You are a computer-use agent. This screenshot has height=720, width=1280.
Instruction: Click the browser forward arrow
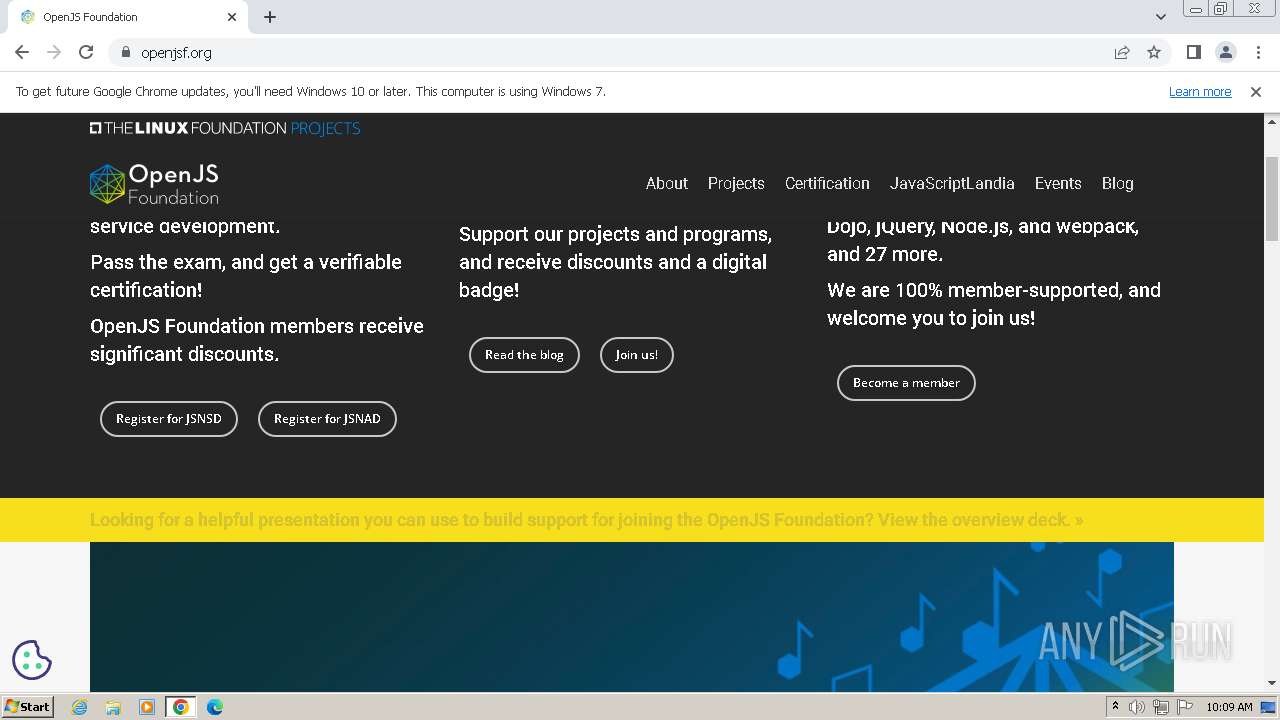pyautogui.click(x=54, y=52)
